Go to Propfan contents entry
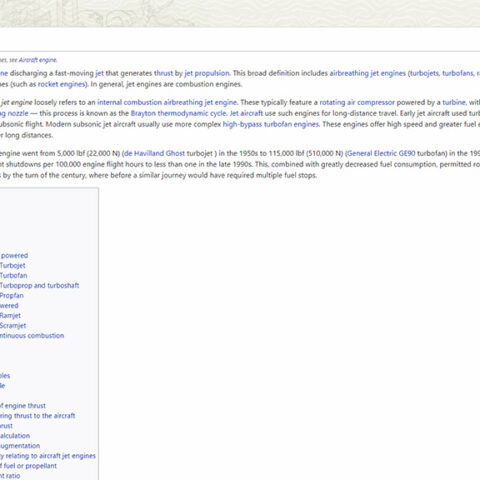Image resolution: width=480 pixels, height=480 pixels. point(12,296)
